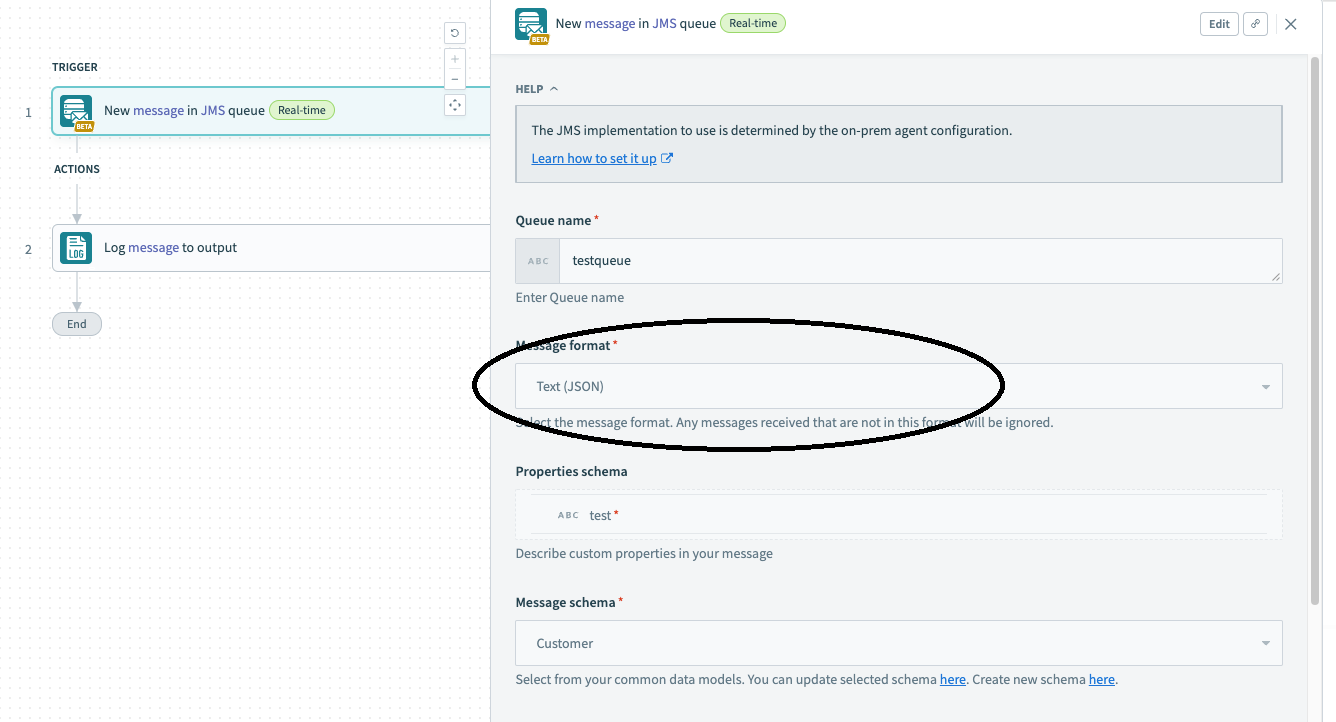Viewport: 1336px width, 722px height.
Task: Open the Message format dropdown
Action: (x=899, y=386)
